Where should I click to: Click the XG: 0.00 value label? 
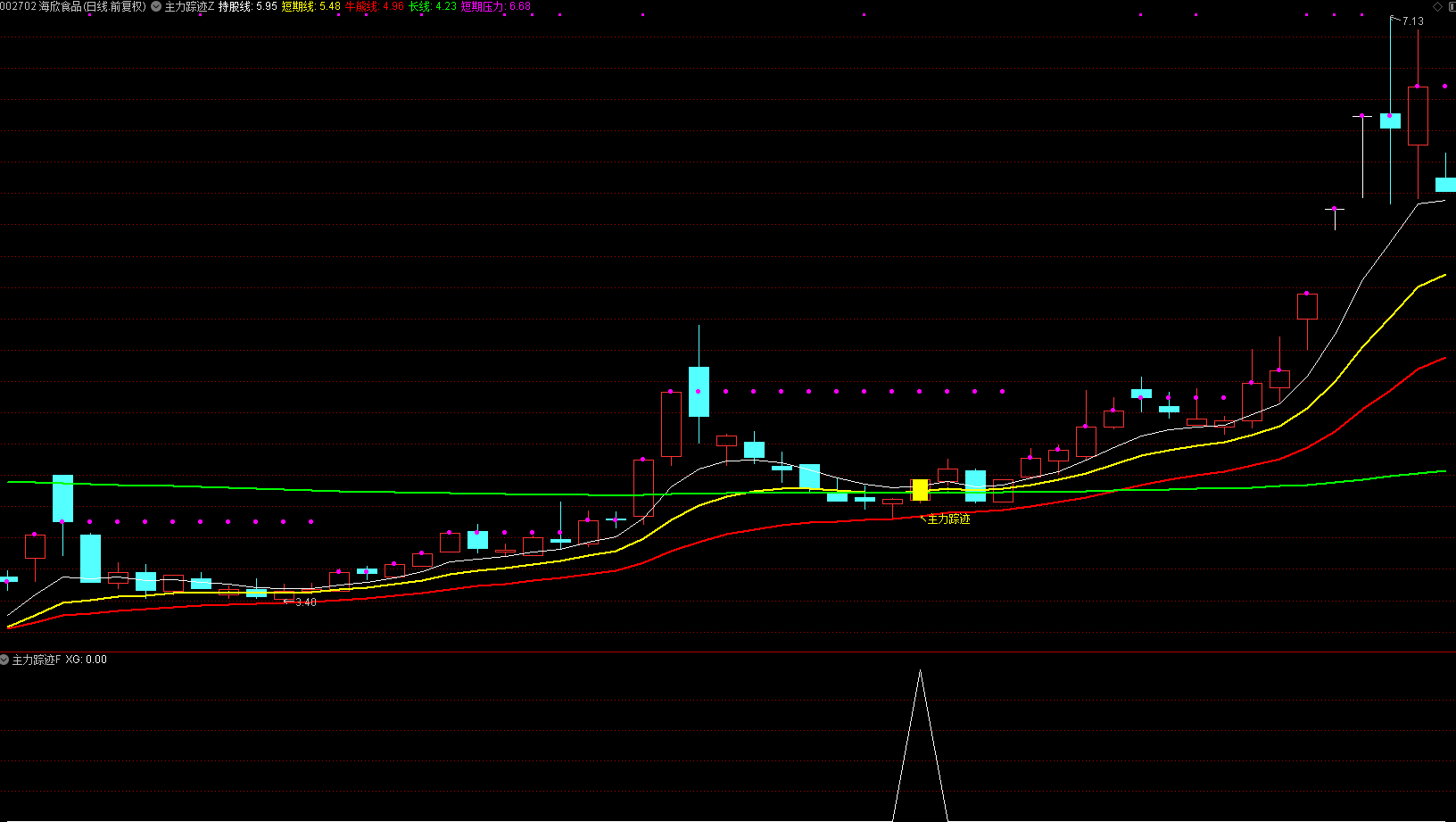(x=86, y=660)
